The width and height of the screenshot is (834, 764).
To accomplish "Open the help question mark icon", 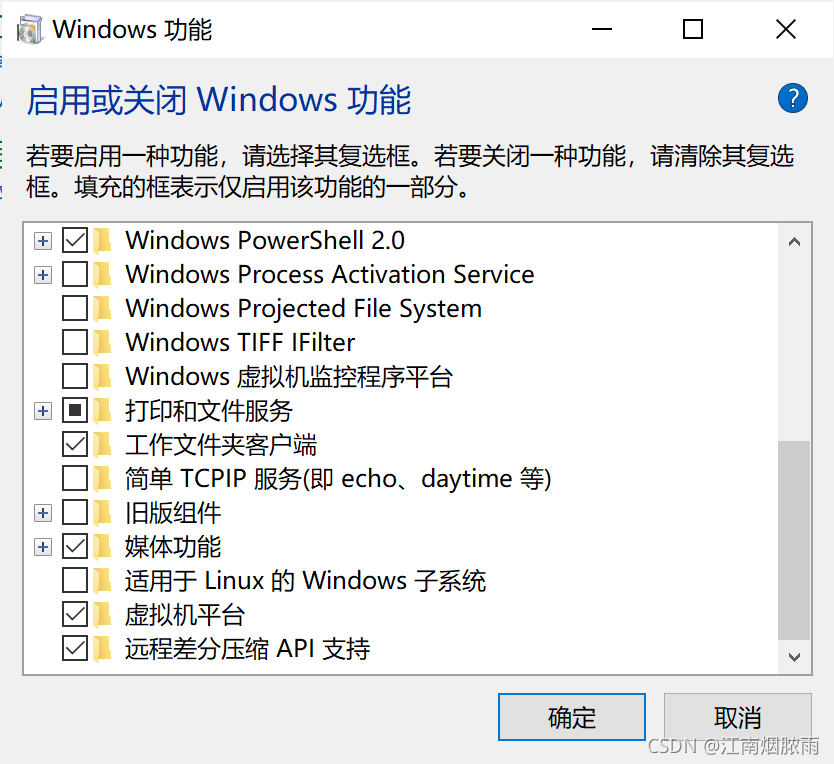I will 792,98.
